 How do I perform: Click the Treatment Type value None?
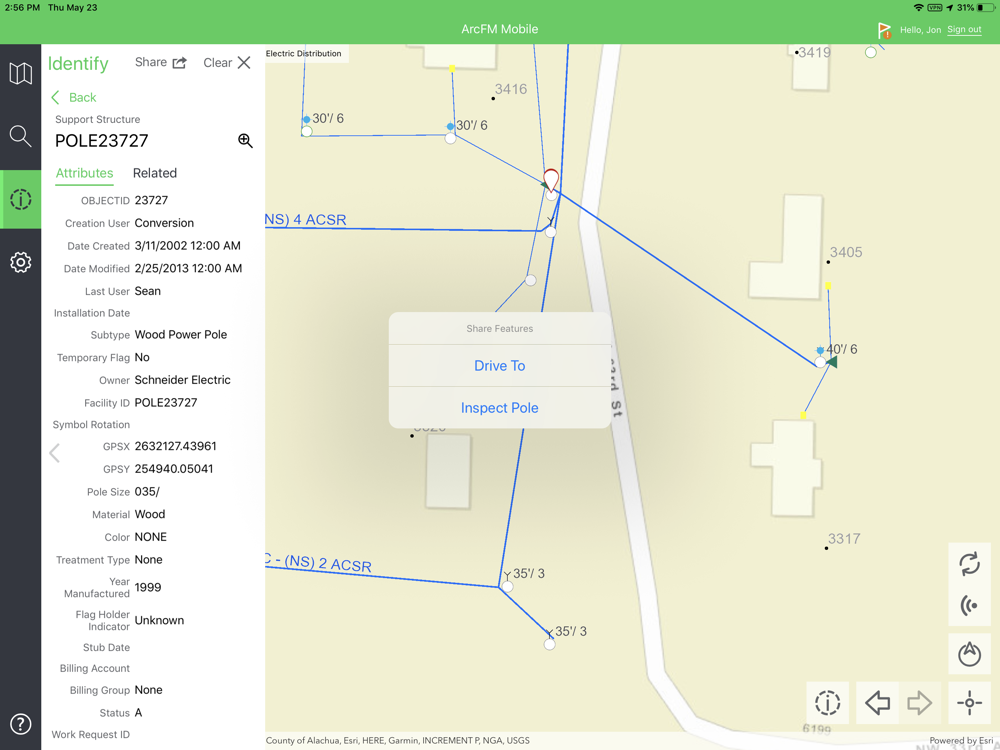click(149, 559)
